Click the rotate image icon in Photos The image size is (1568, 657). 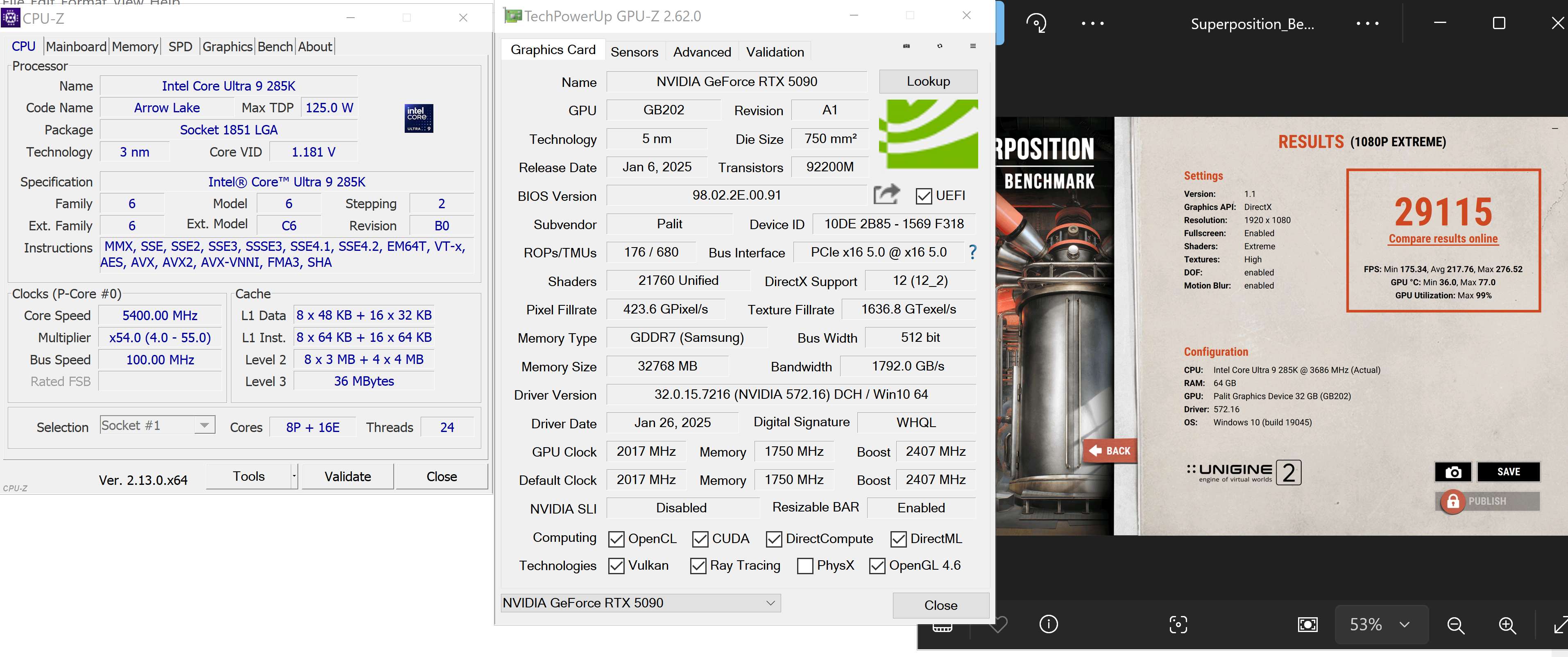pos(1036,24)
